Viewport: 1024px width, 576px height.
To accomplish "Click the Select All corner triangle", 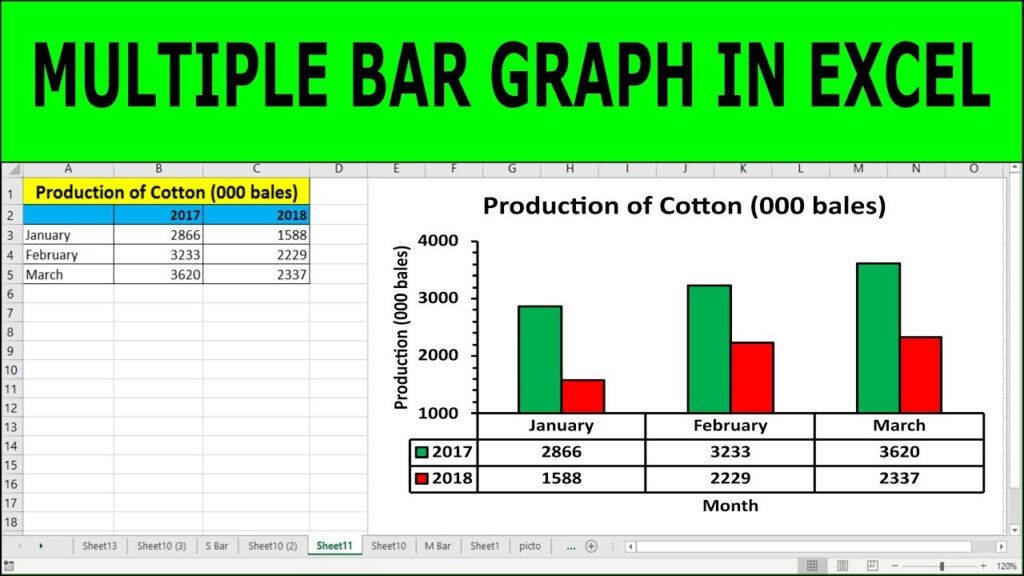I will 12,169.
